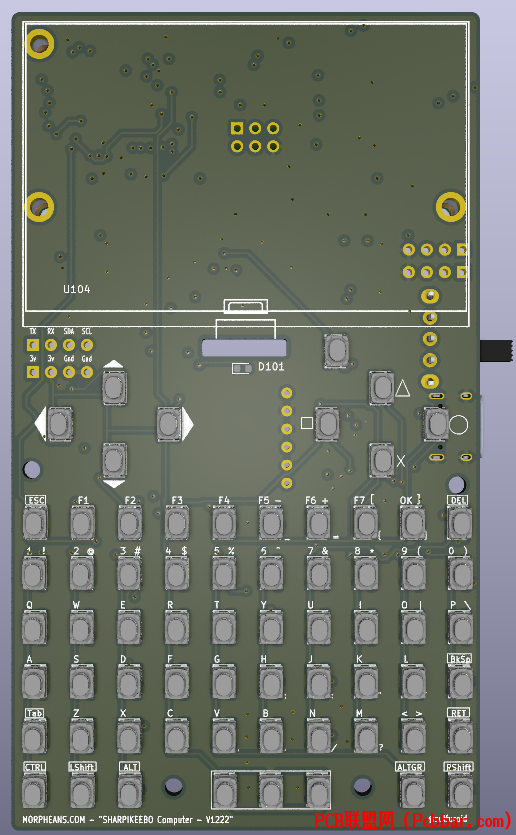Click the square symbol beside the action switch
The height and width of the screenshot is (835, 516).
click(x=307, y=423)
